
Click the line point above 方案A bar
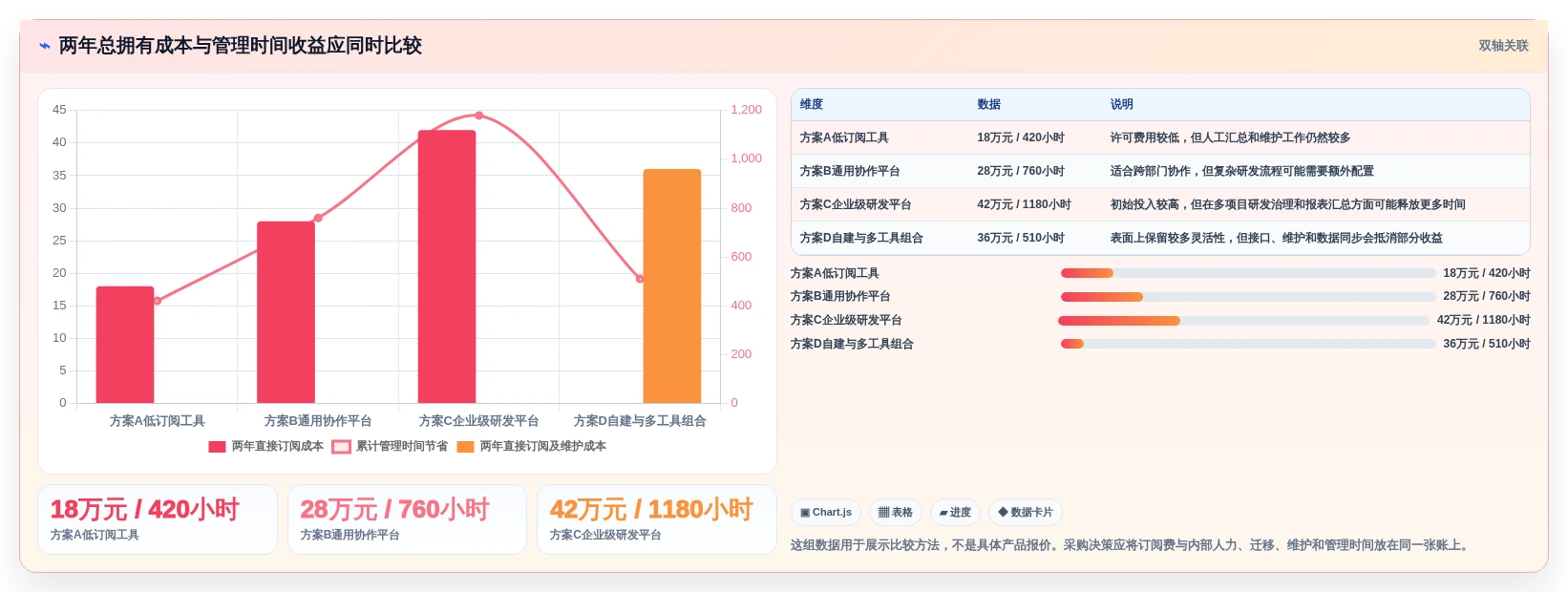coord(158,301)
